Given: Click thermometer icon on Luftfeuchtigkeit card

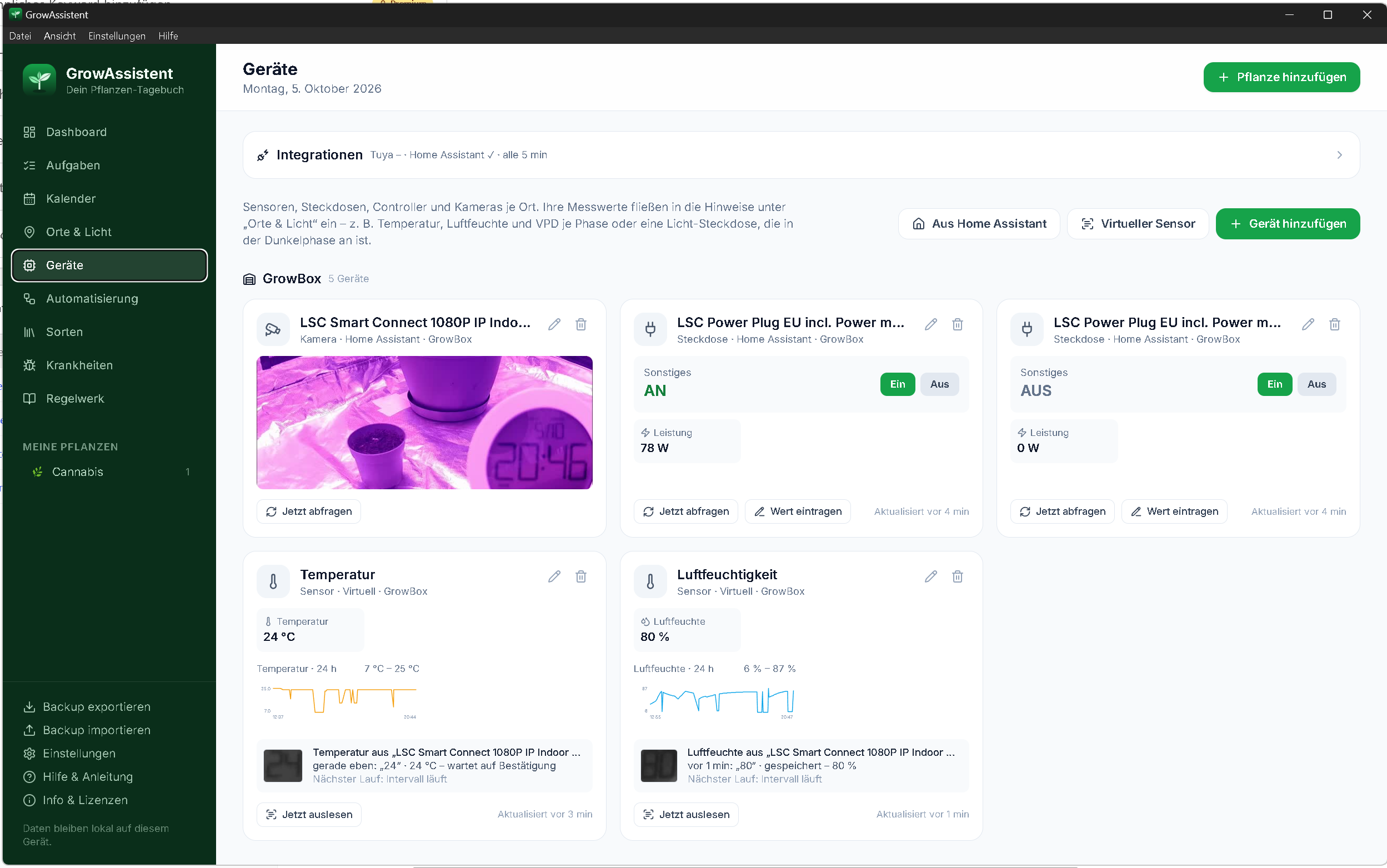Looking at the screenshot, I should click(x=650, y=581).
